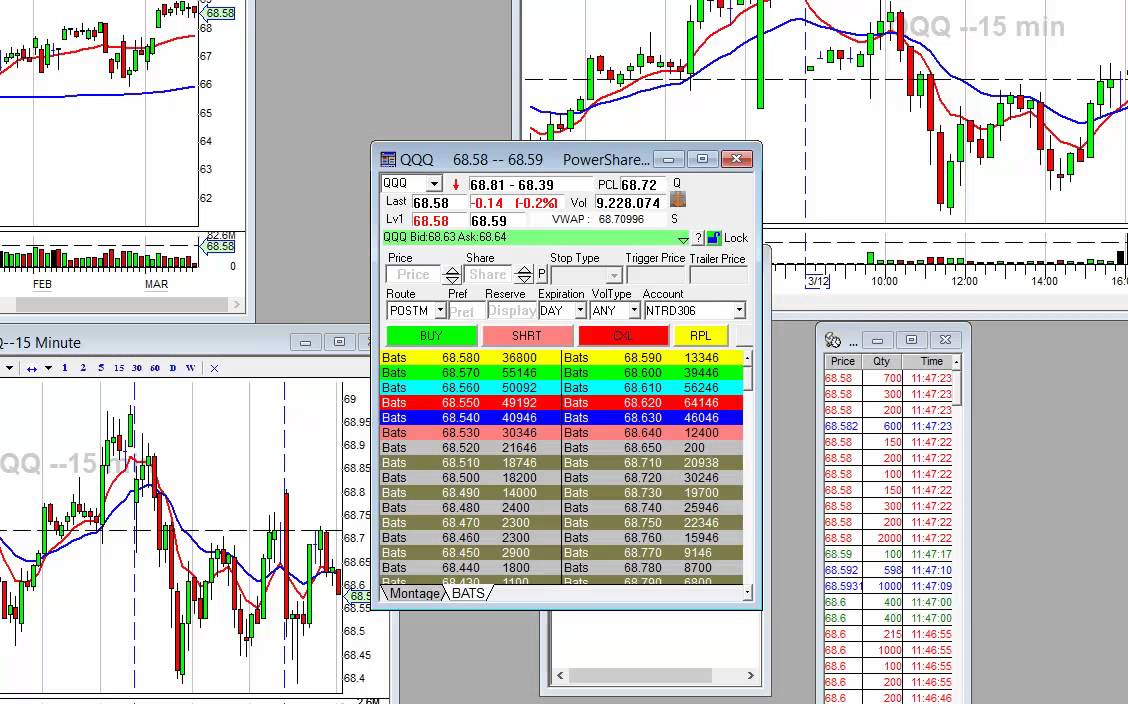
Task: Open the first chart toolbar dropdown arrow
Action: (9, 368)
